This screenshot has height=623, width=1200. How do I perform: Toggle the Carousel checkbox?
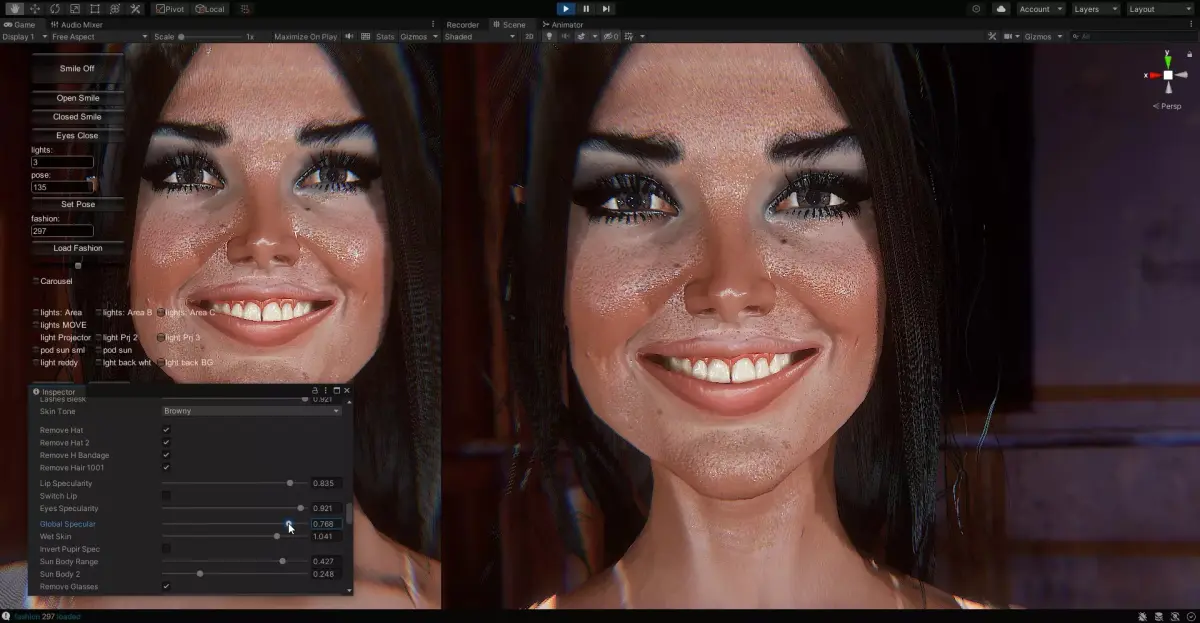36,281
